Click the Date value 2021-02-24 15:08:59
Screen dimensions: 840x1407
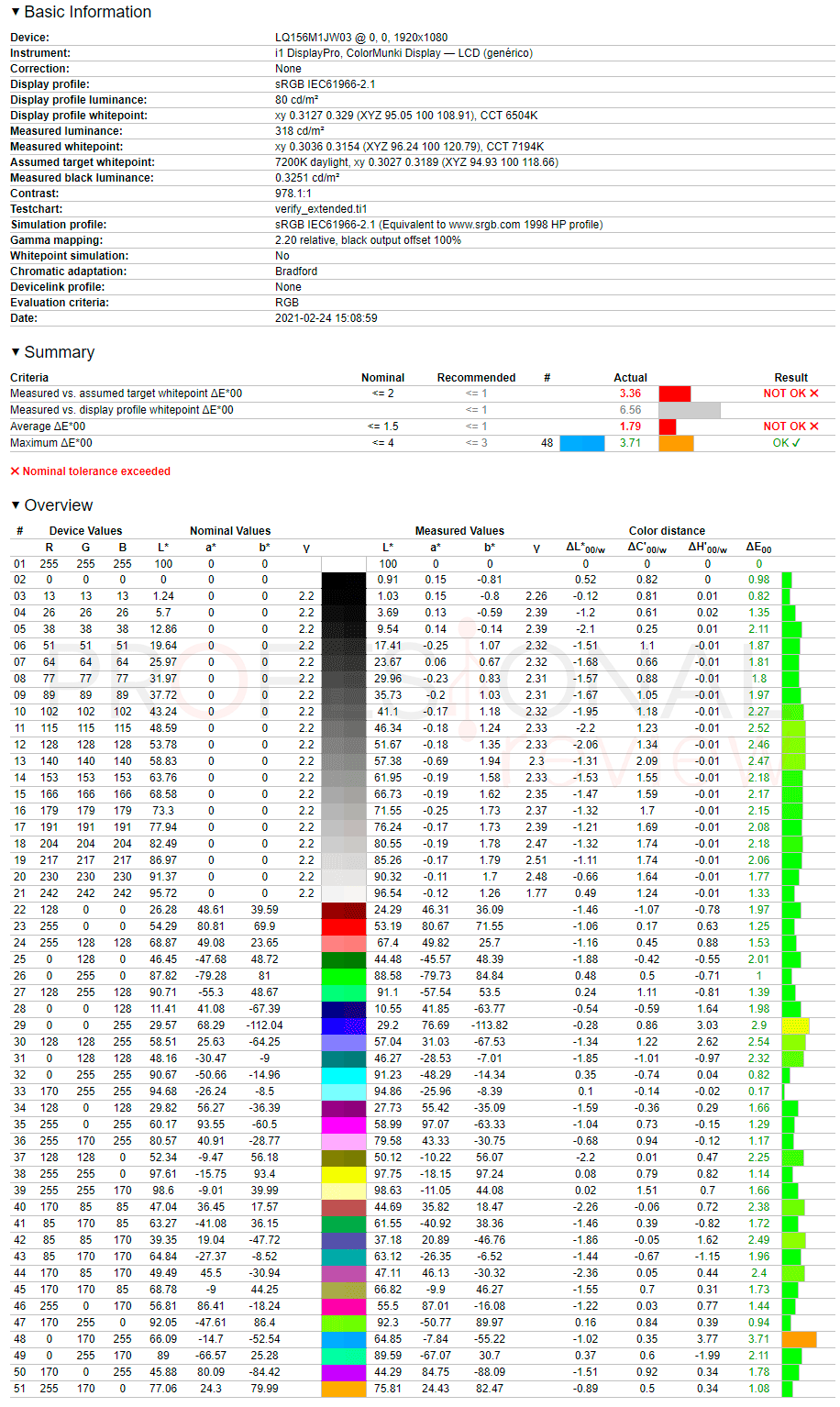[326, 318]
